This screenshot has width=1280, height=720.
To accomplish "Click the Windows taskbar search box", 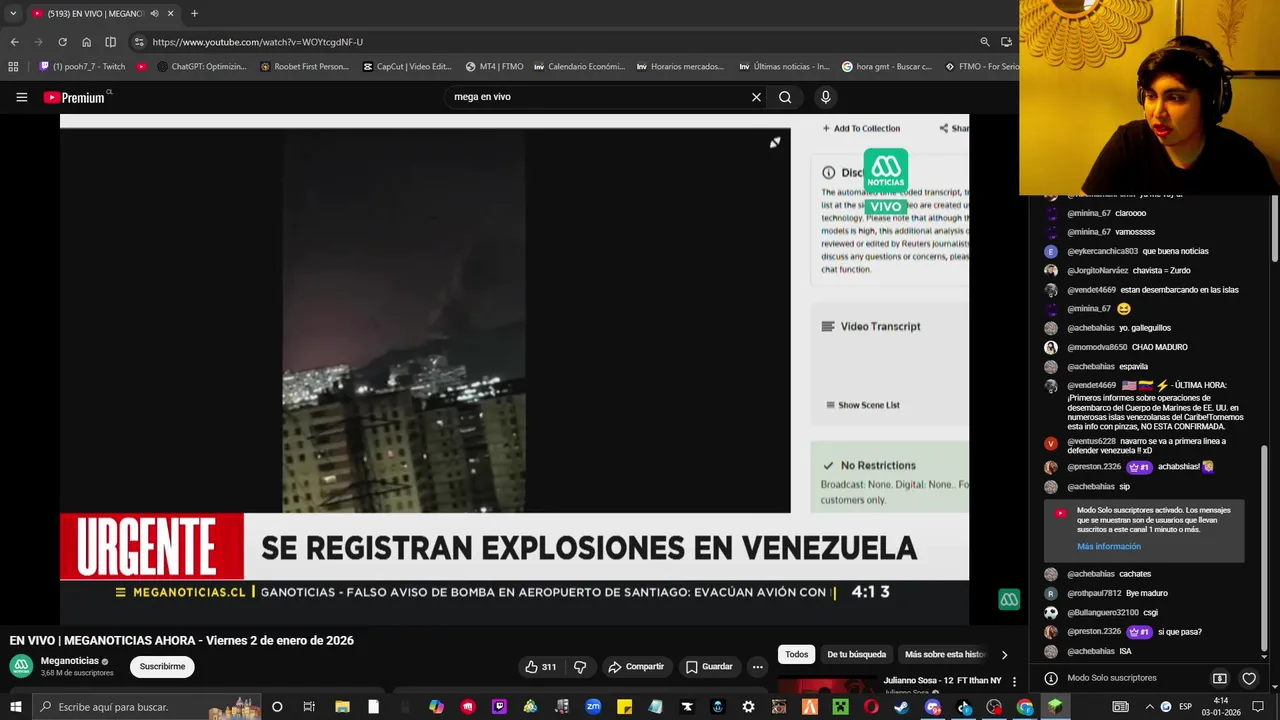I will [146, 707].
